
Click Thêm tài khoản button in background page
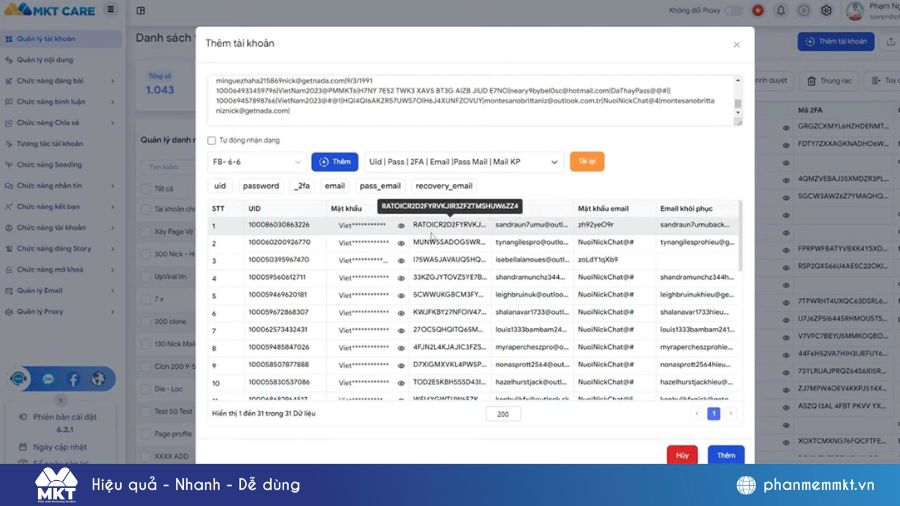(x=836, y=41)
